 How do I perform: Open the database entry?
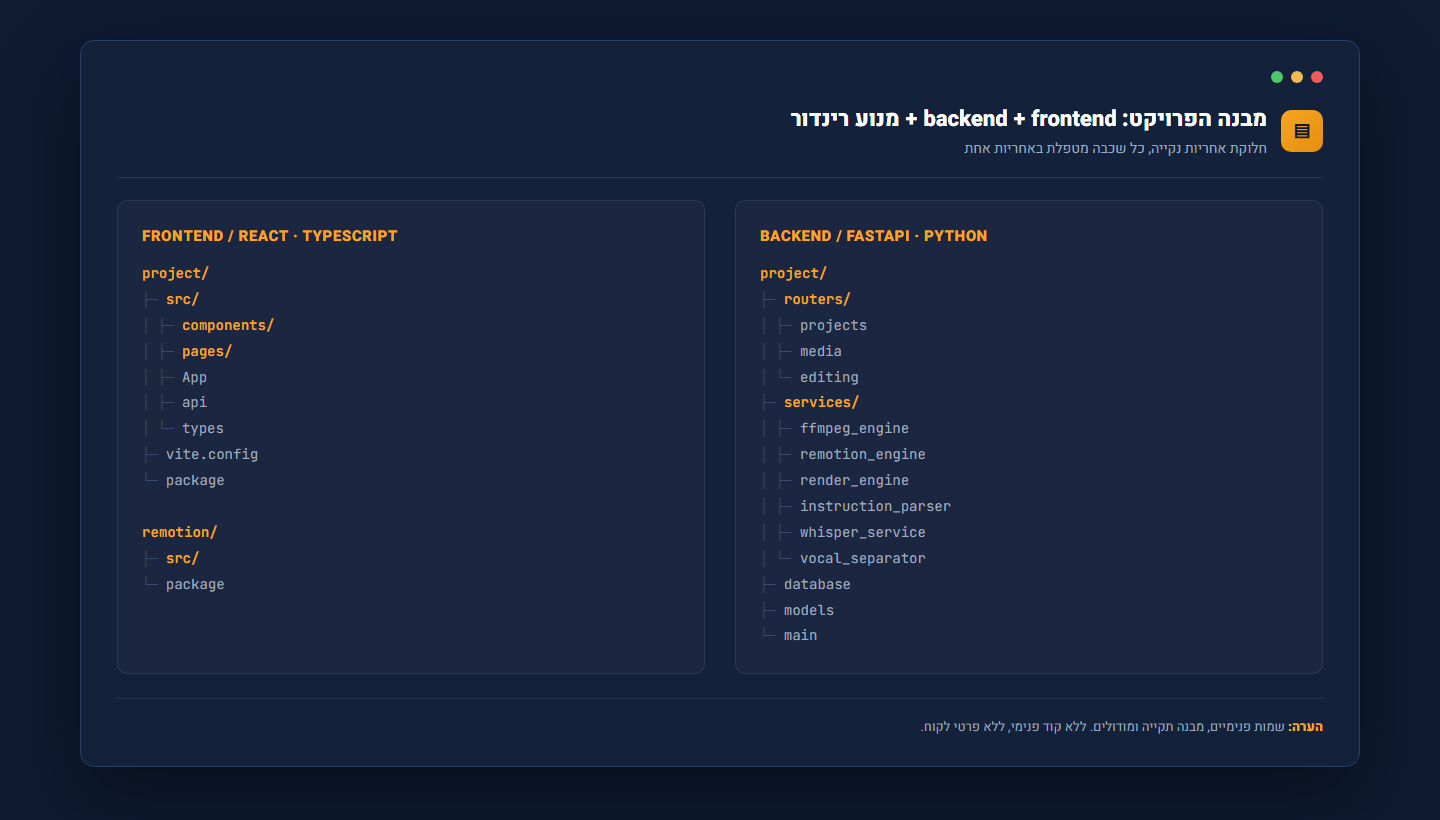click(x=817, y=584)
